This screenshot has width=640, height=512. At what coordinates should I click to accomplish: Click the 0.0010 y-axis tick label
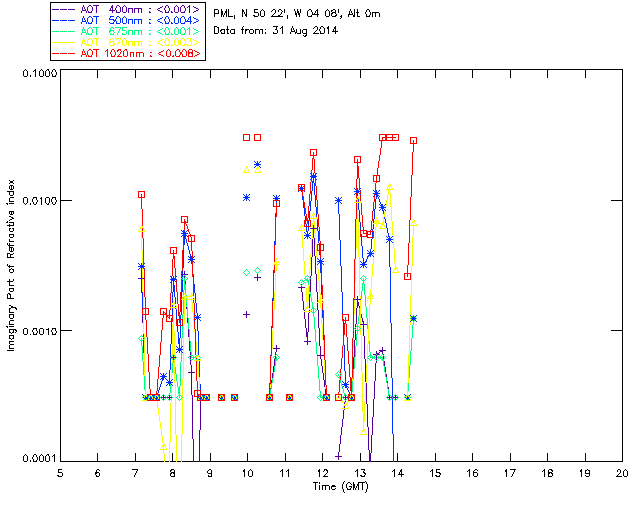39,331
